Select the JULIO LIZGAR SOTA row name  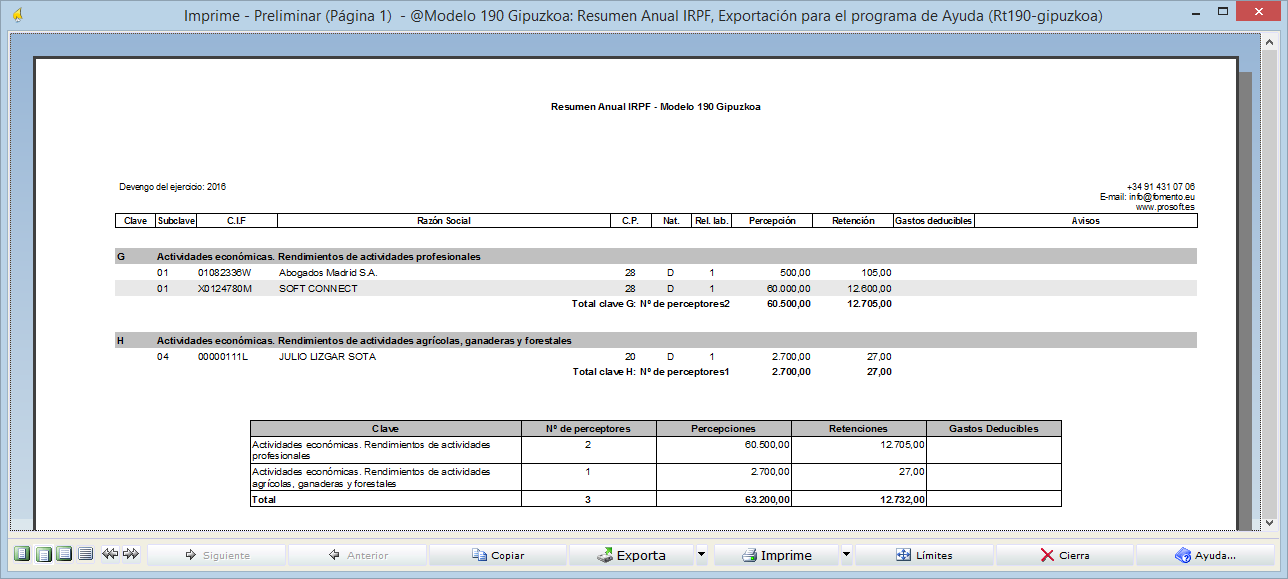tap(327, 356)
